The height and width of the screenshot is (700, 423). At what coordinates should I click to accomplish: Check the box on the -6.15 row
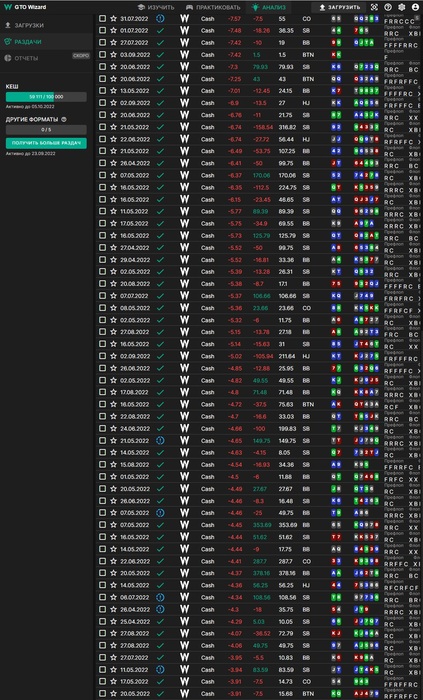(x=103, y=200)
